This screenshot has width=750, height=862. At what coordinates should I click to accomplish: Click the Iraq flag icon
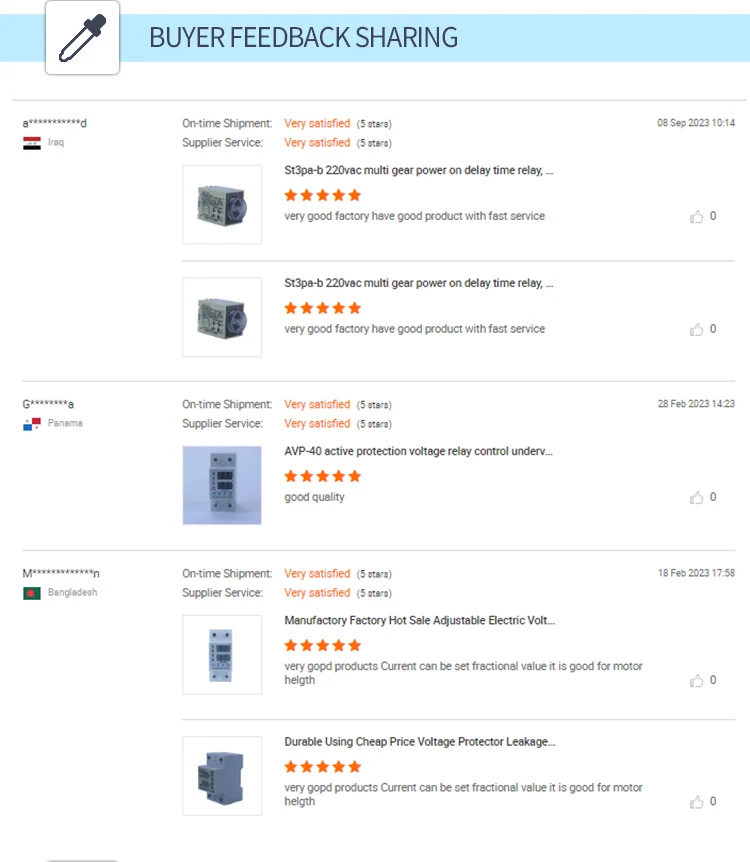pyautogui.click(x=32, y=143)
